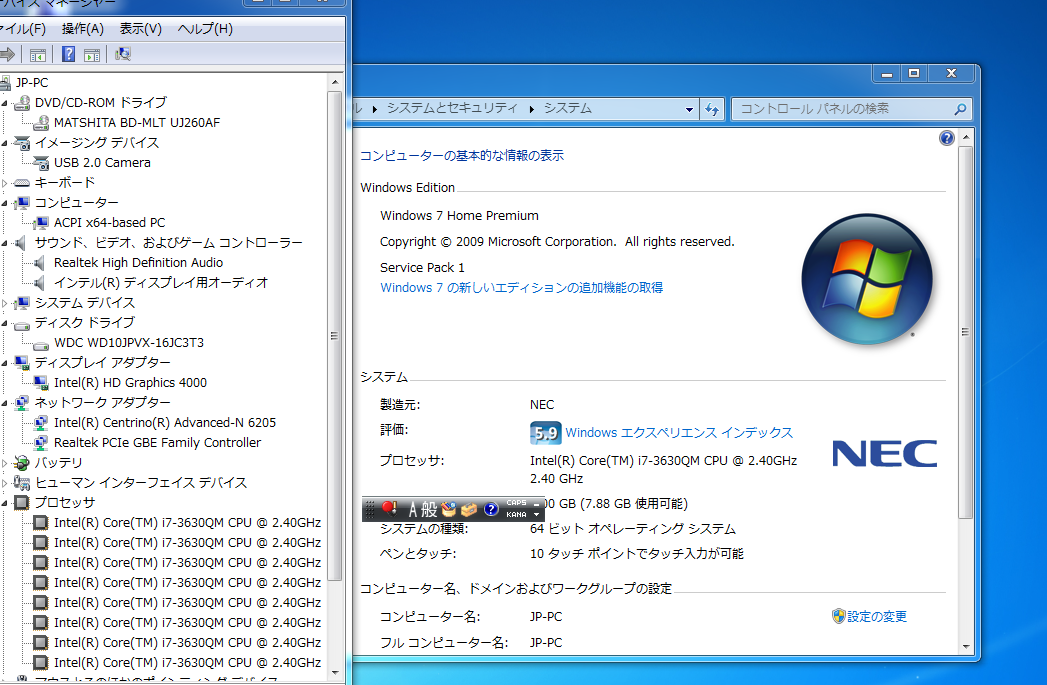Click the Windows Experience Index 5.9 score badge
The width and height of the screenshot is (1047, 685).
pos(546,433)
